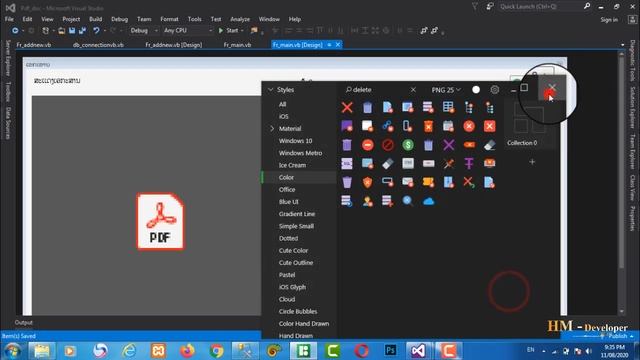Open the Output panel tab

pyautogui.click(x=24, y=322)
